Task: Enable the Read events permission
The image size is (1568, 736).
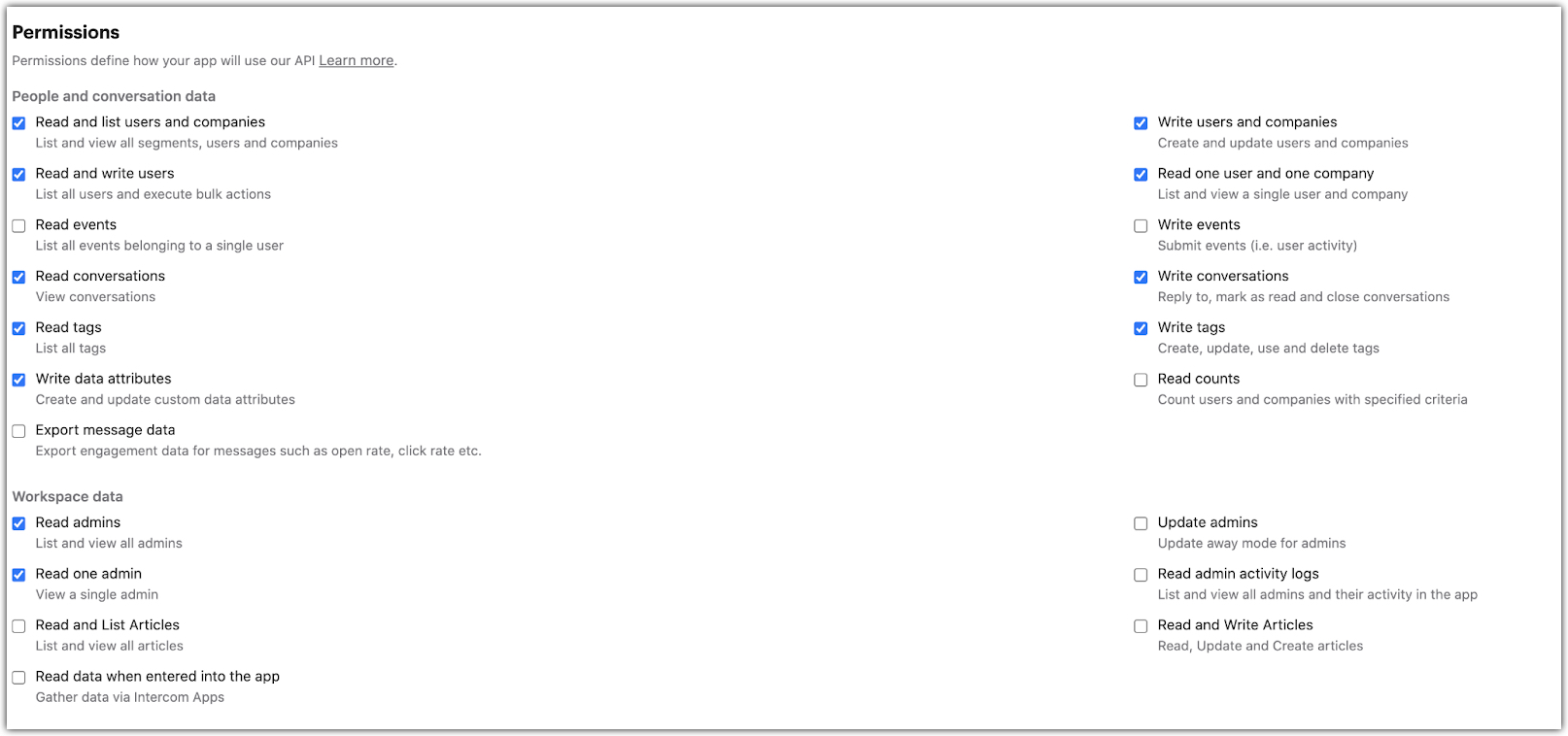Action: (x=18, y=226)
